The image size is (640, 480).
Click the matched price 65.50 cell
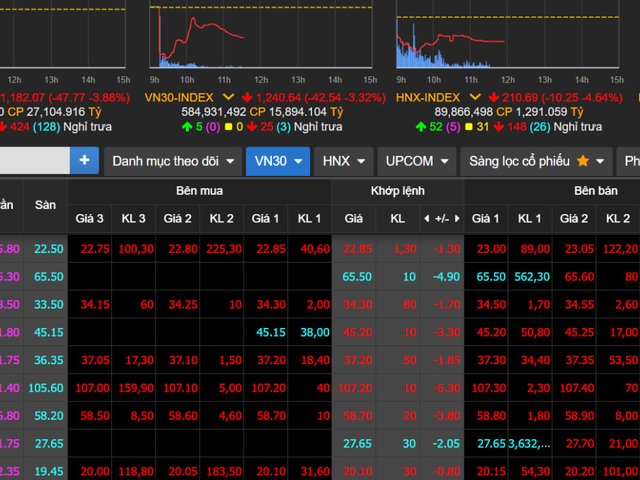(357, 277)
